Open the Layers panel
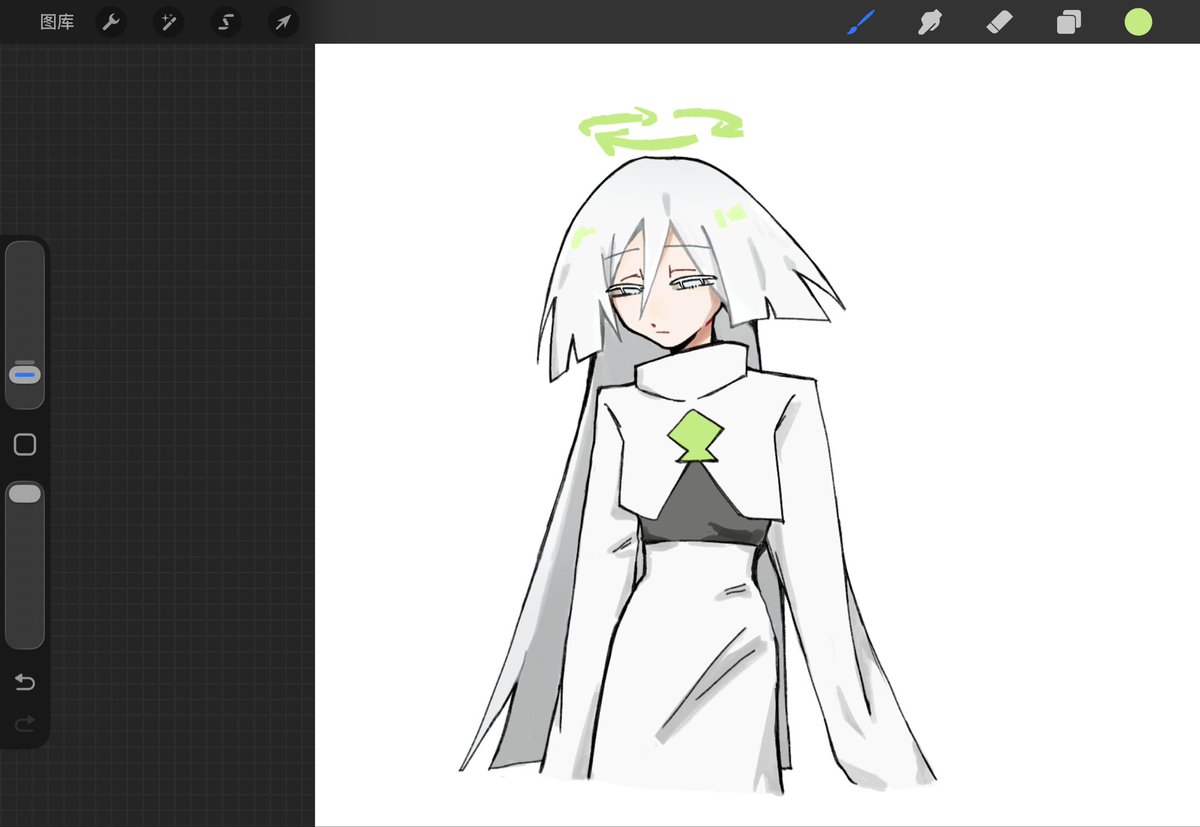1200x827 pixels. (1069, 22)
